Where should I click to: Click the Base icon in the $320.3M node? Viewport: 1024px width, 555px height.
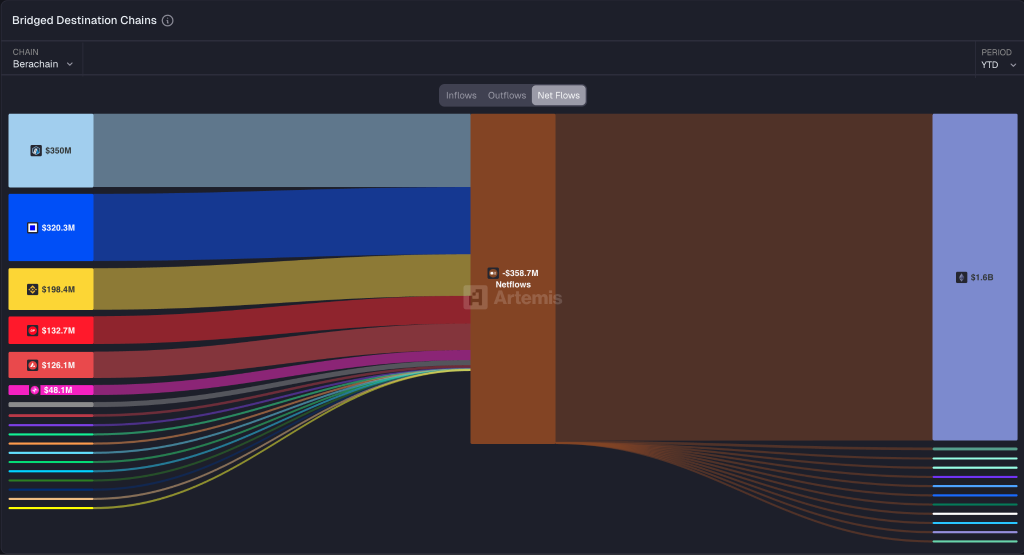click(32, 228)
